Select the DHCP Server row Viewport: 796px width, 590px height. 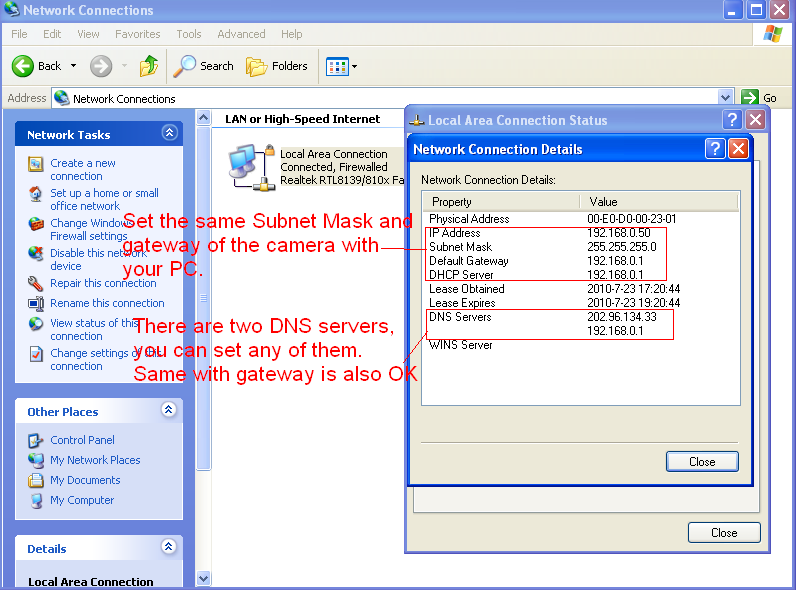580,275
